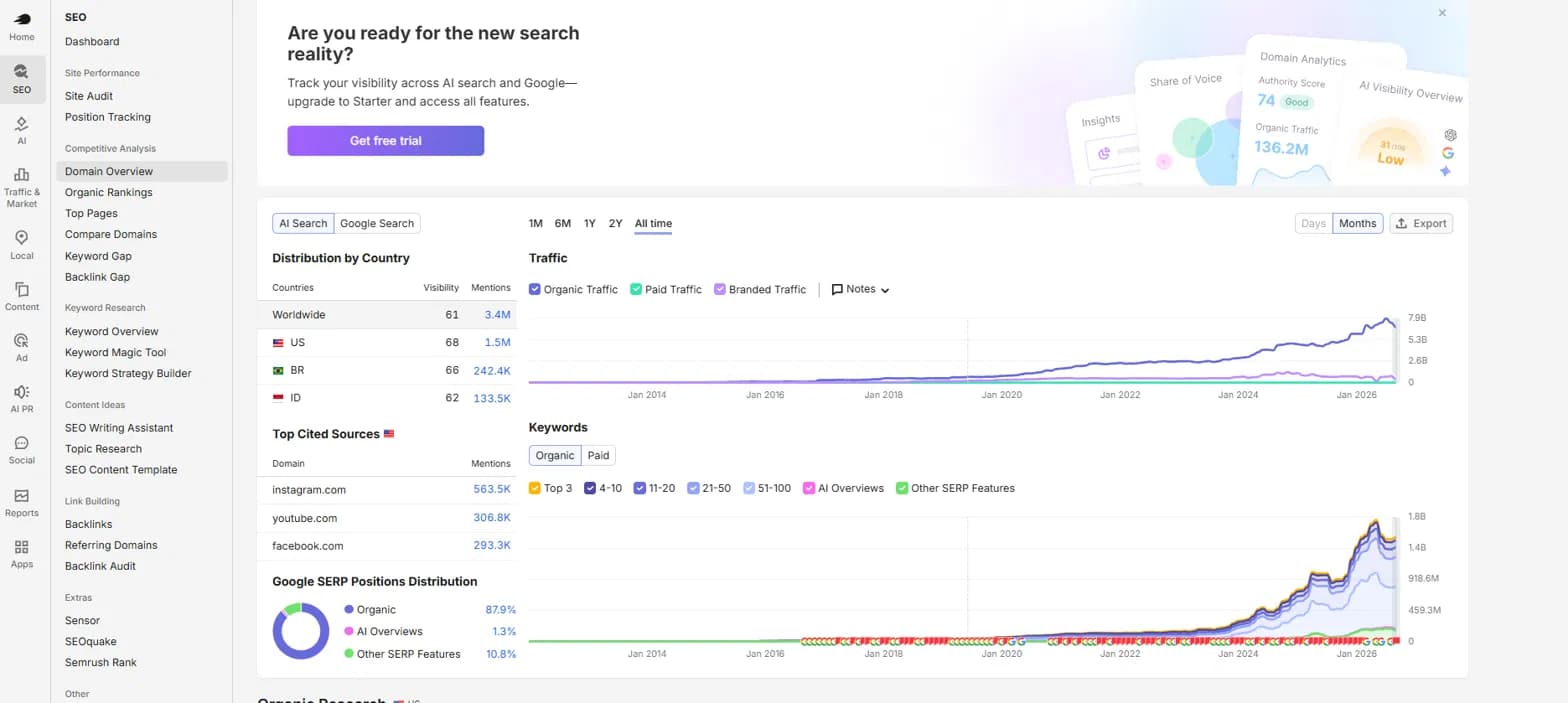Click instagram.com in Top Cited Sources
1568x703 pixels.
point(309,490)
